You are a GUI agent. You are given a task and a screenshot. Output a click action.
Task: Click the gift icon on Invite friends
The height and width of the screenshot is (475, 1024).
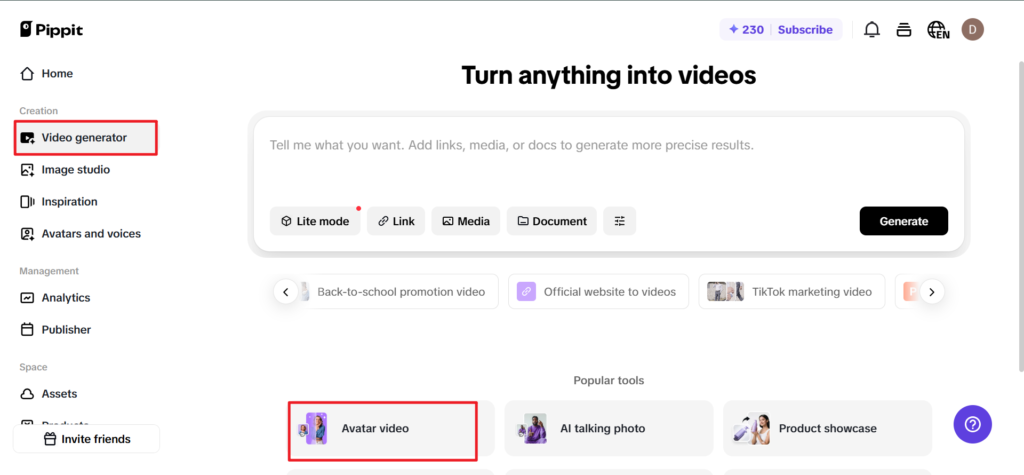click(50, 439)
